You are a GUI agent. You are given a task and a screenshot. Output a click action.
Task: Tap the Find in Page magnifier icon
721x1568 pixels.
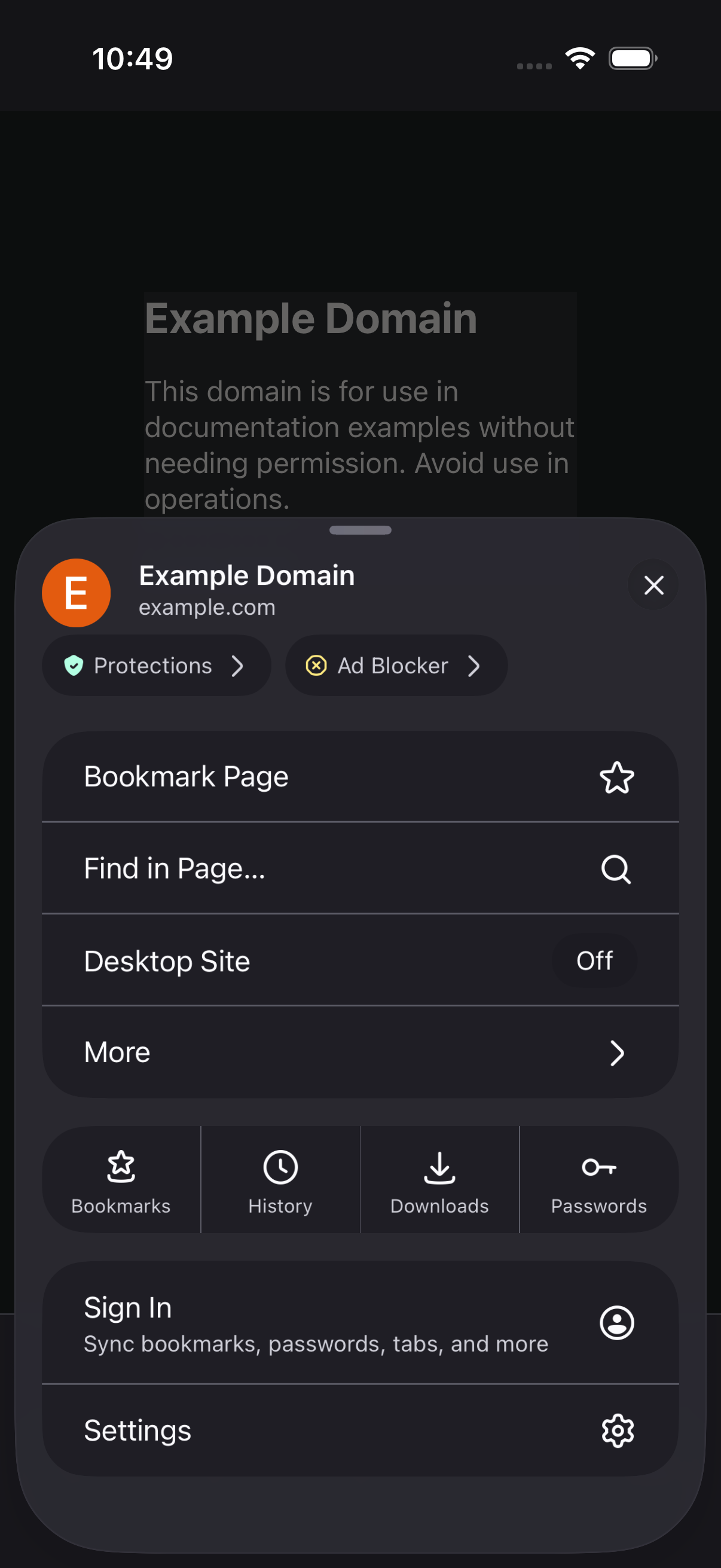coord(616,870)
